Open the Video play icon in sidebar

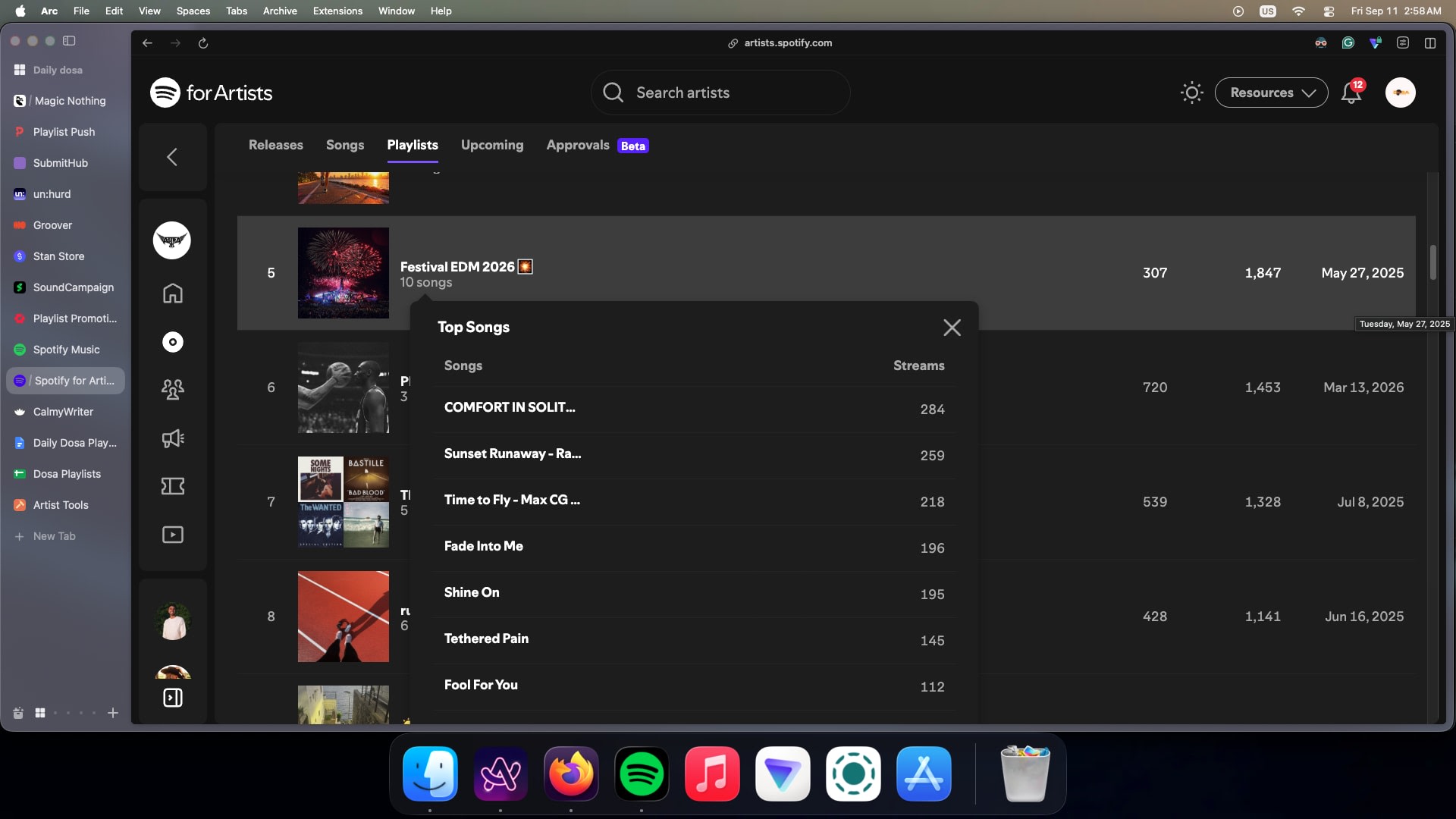pyautogui.click(x=173, y=535)
